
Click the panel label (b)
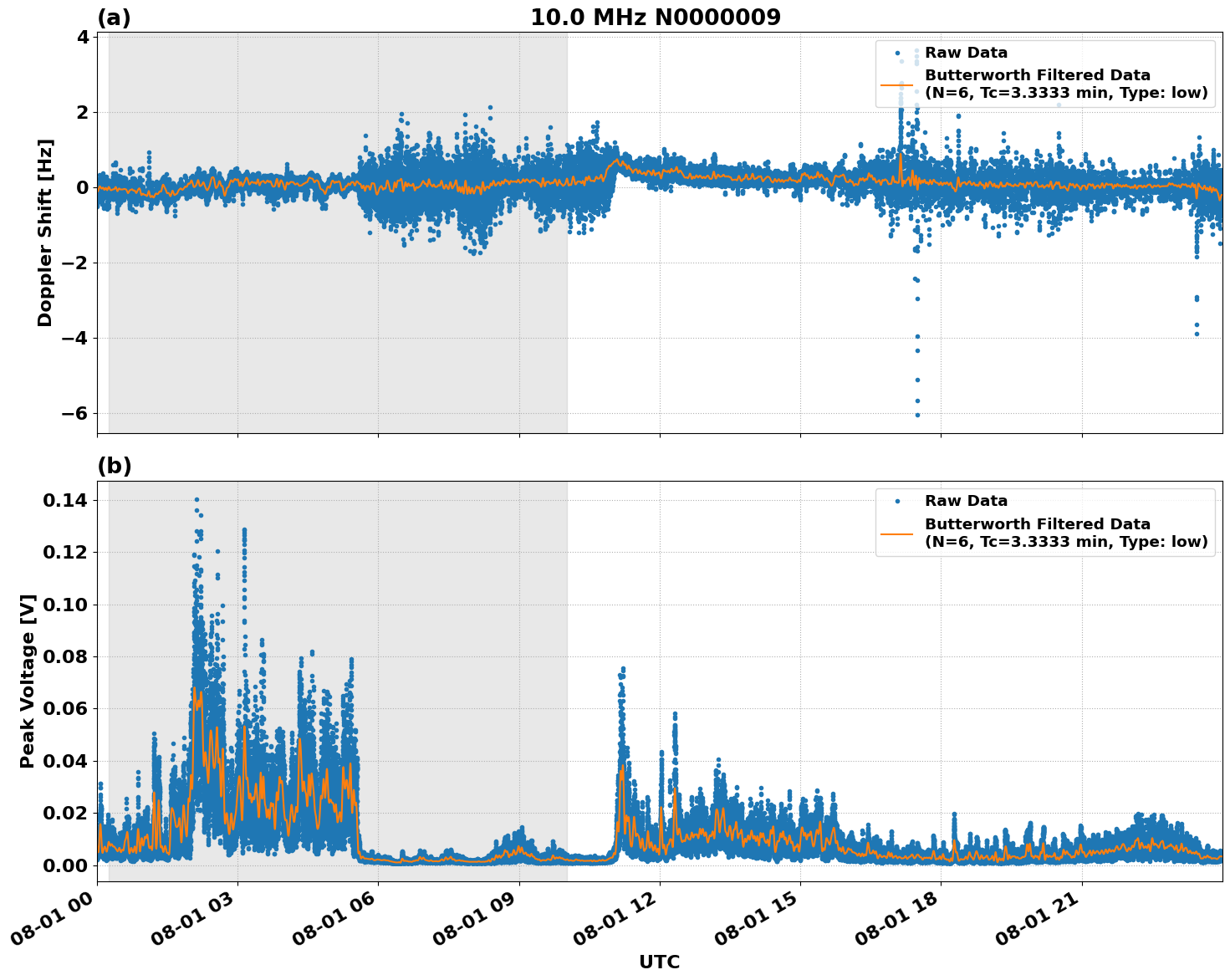tap(115, 466)
